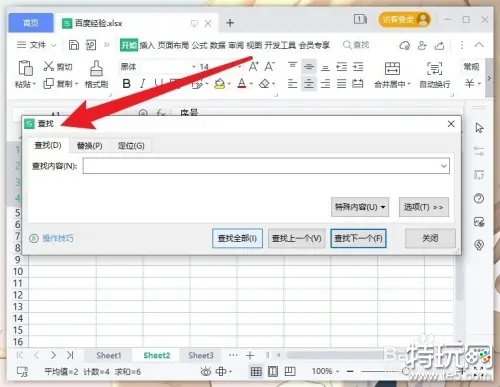This screenshot has width=500, height=387.
Task: Add a new sheet with the plus button
Action: point(250,356)
